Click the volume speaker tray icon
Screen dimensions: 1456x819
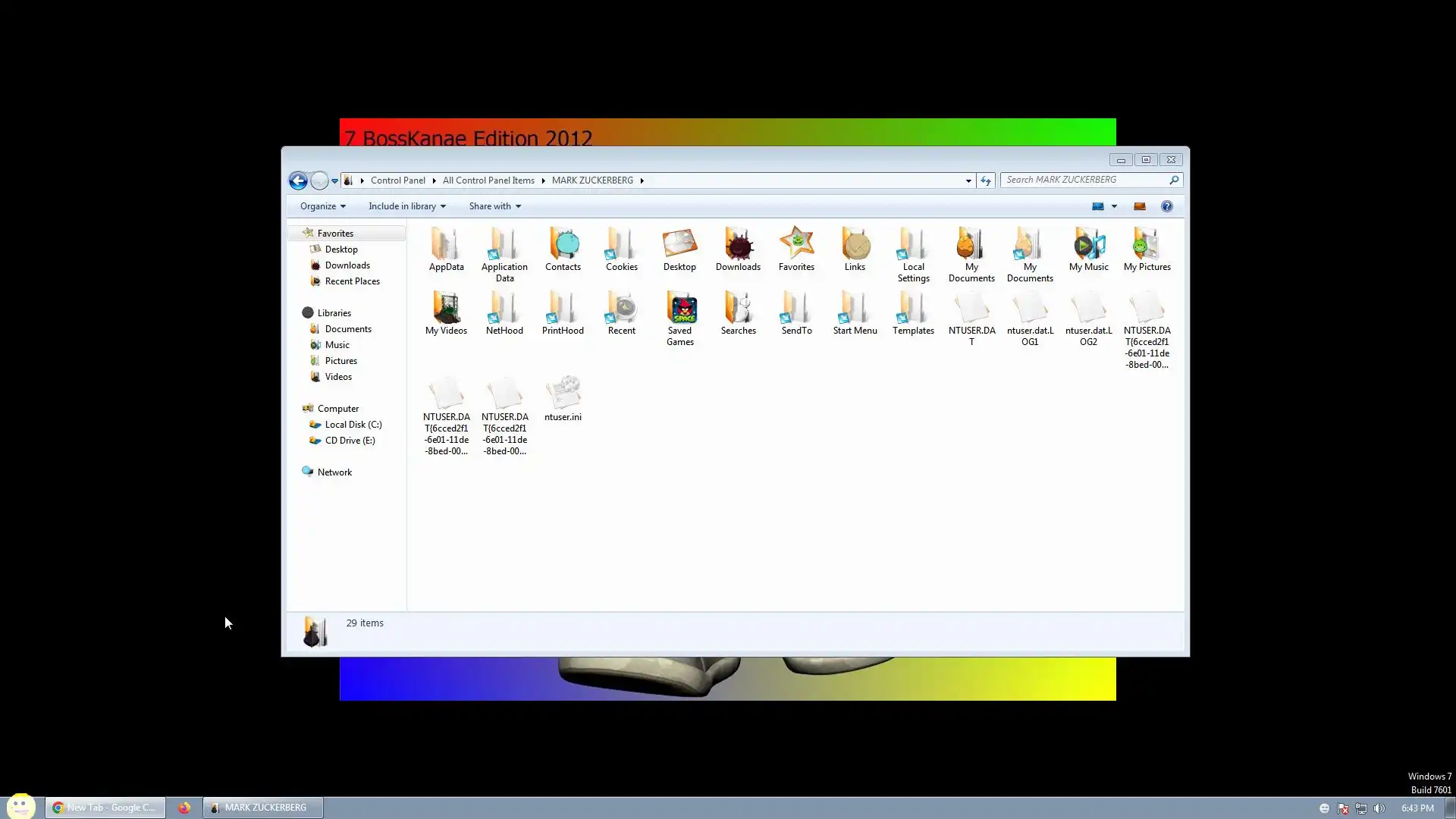[x=1379, y=808]
